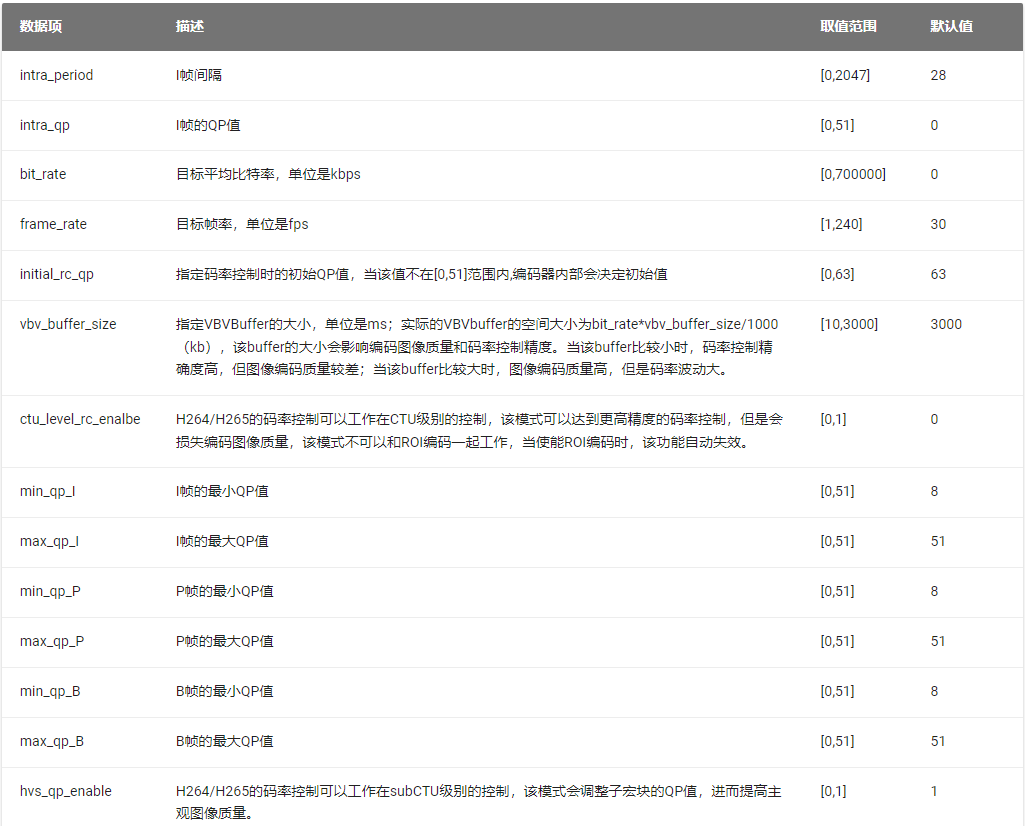The width and height of the screenshot is (1025, 826).
Task: Select the initial_rc_qp parameter name
Action: (57, 275)
